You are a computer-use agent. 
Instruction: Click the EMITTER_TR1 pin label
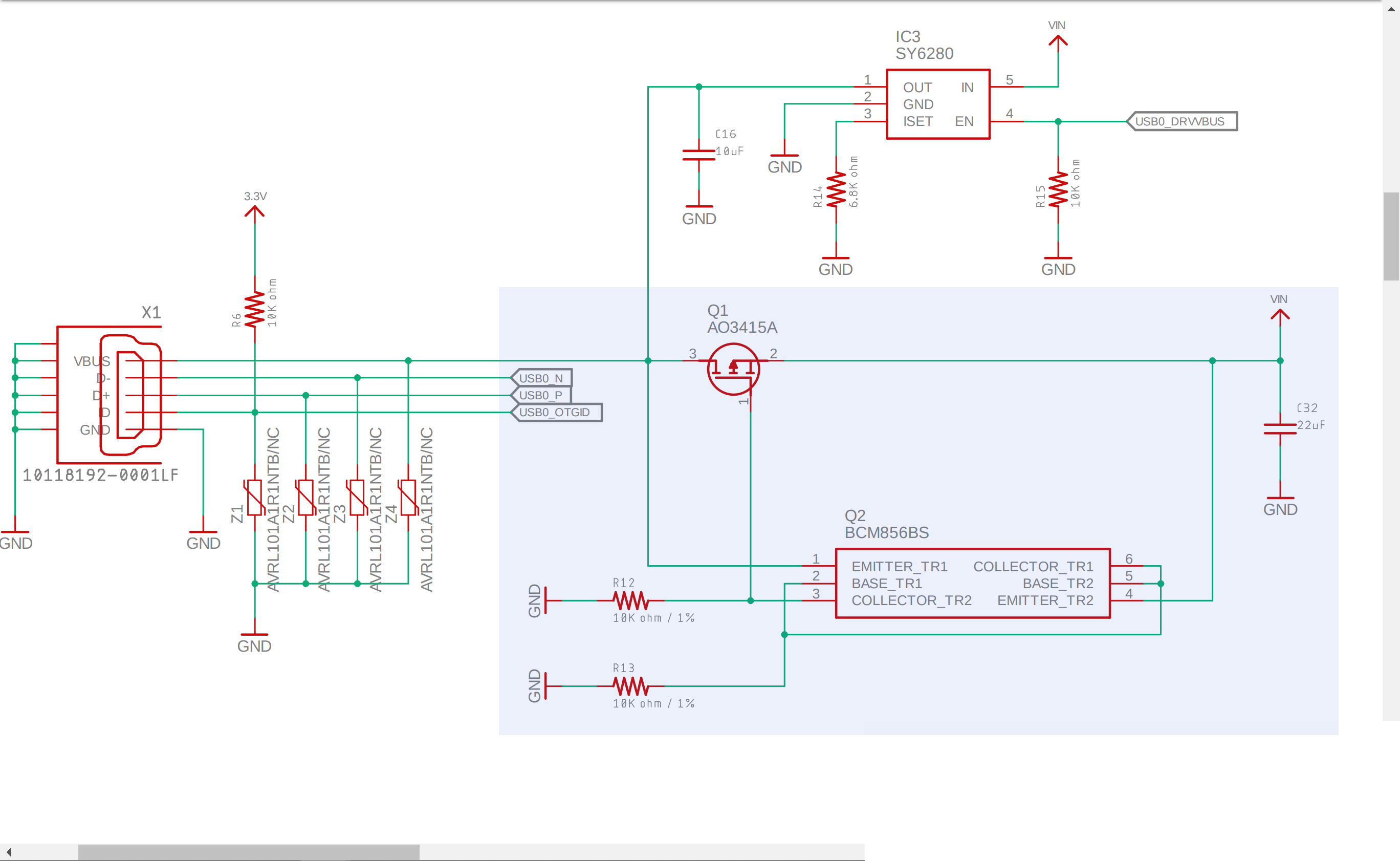[899, 567]
